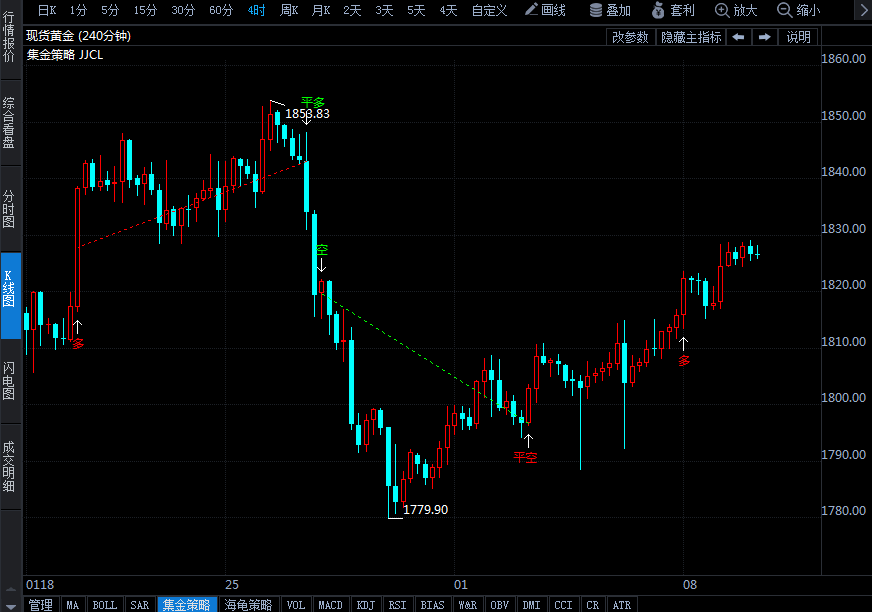Screen dimensions: 872x612
Task: Click the green 空 short signal marker
Action: (x=321, y=250)
